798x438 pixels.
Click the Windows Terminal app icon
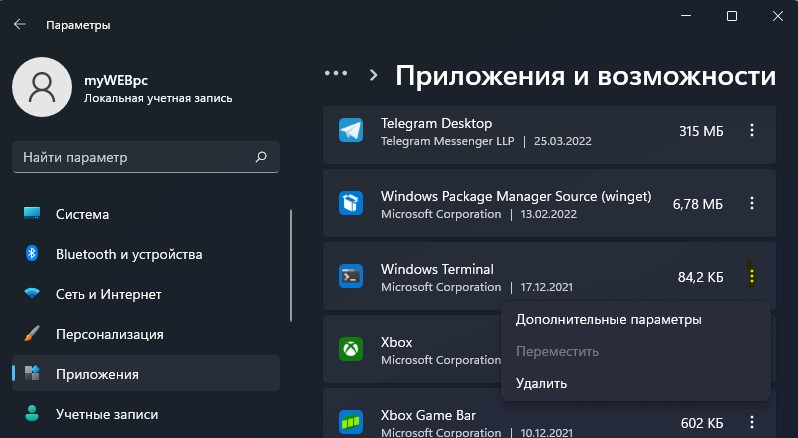pos(351,277)
